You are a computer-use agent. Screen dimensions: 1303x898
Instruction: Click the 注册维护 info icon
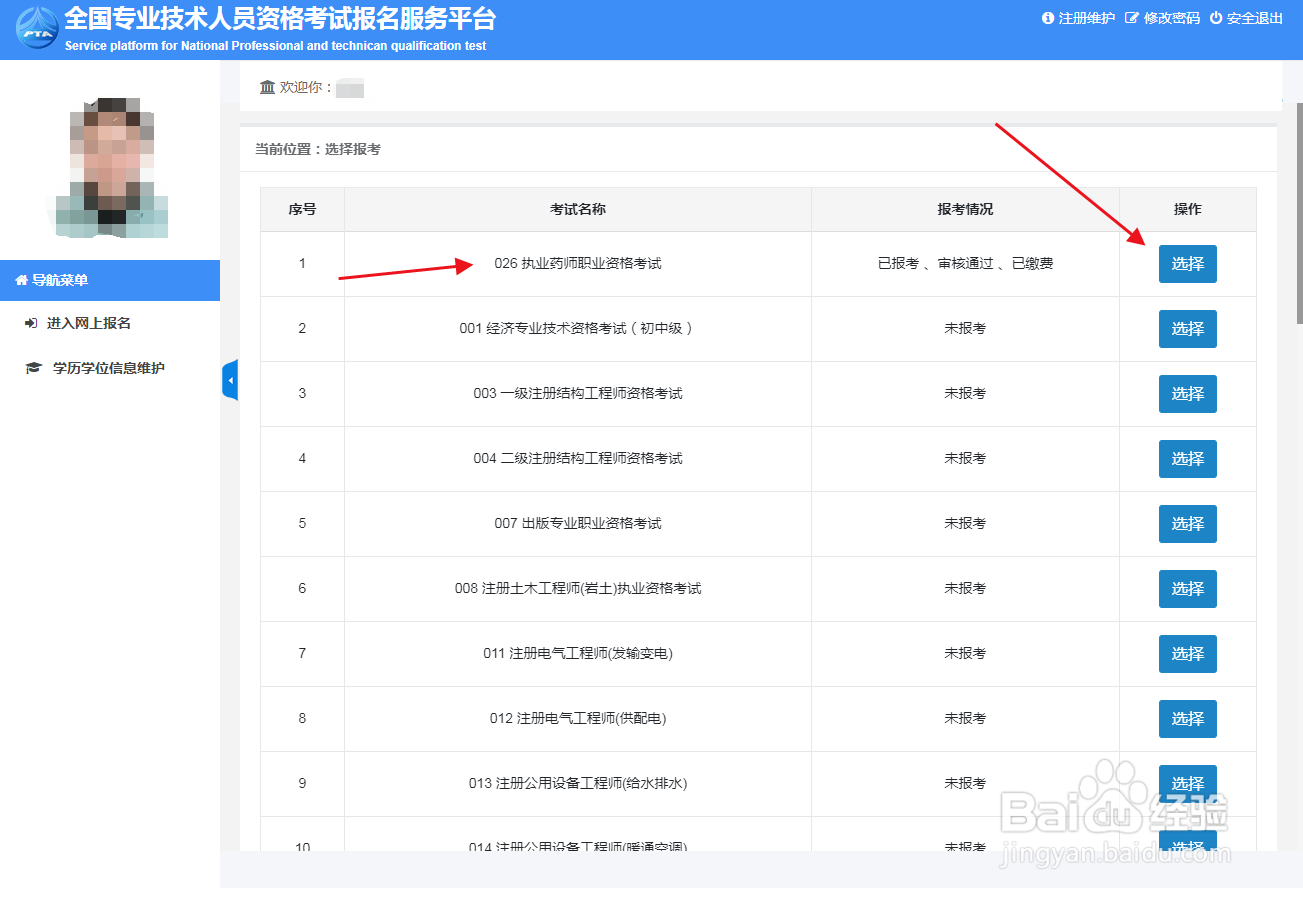(1047, 17)
